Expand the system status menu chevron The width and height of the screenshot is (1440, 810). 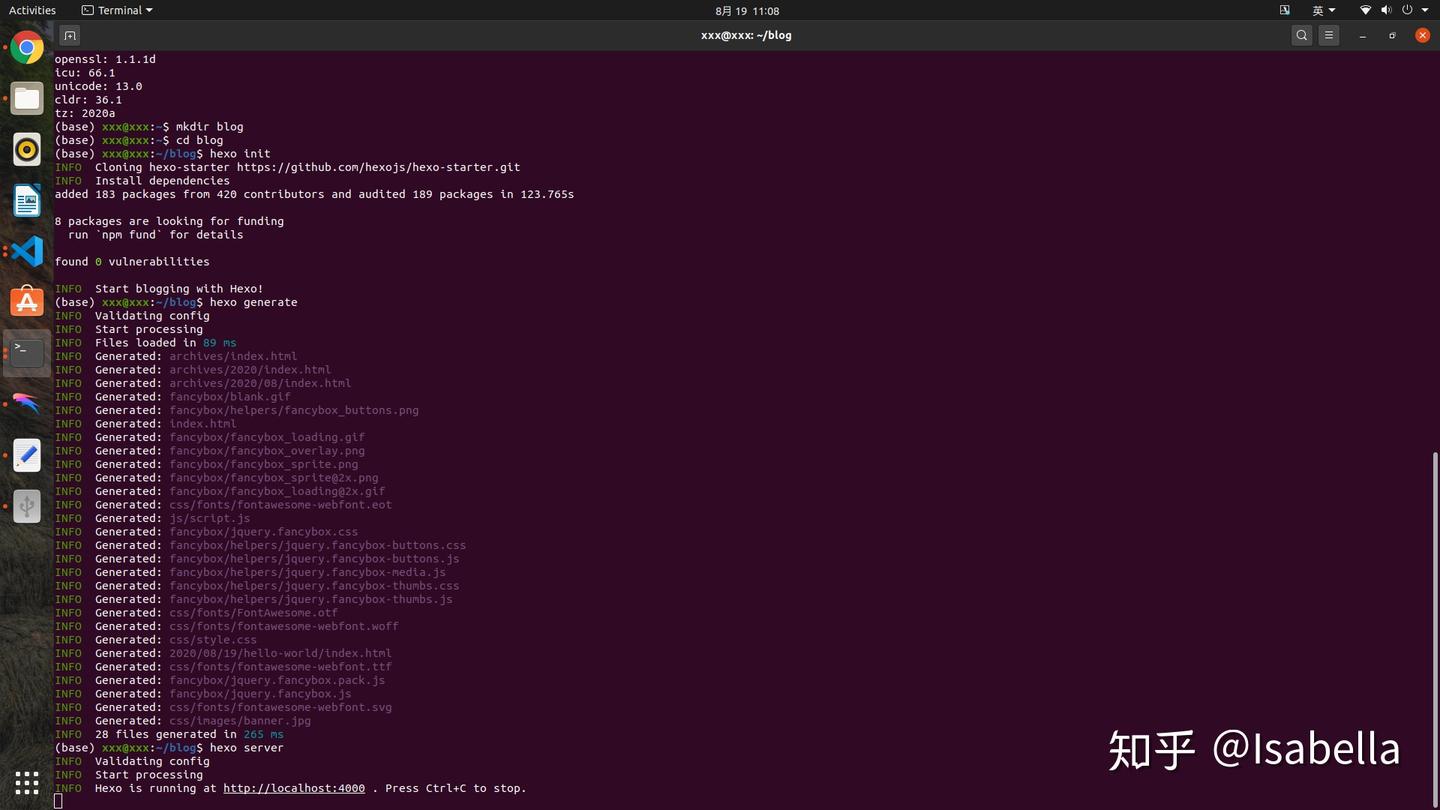tap(1425, 10)
